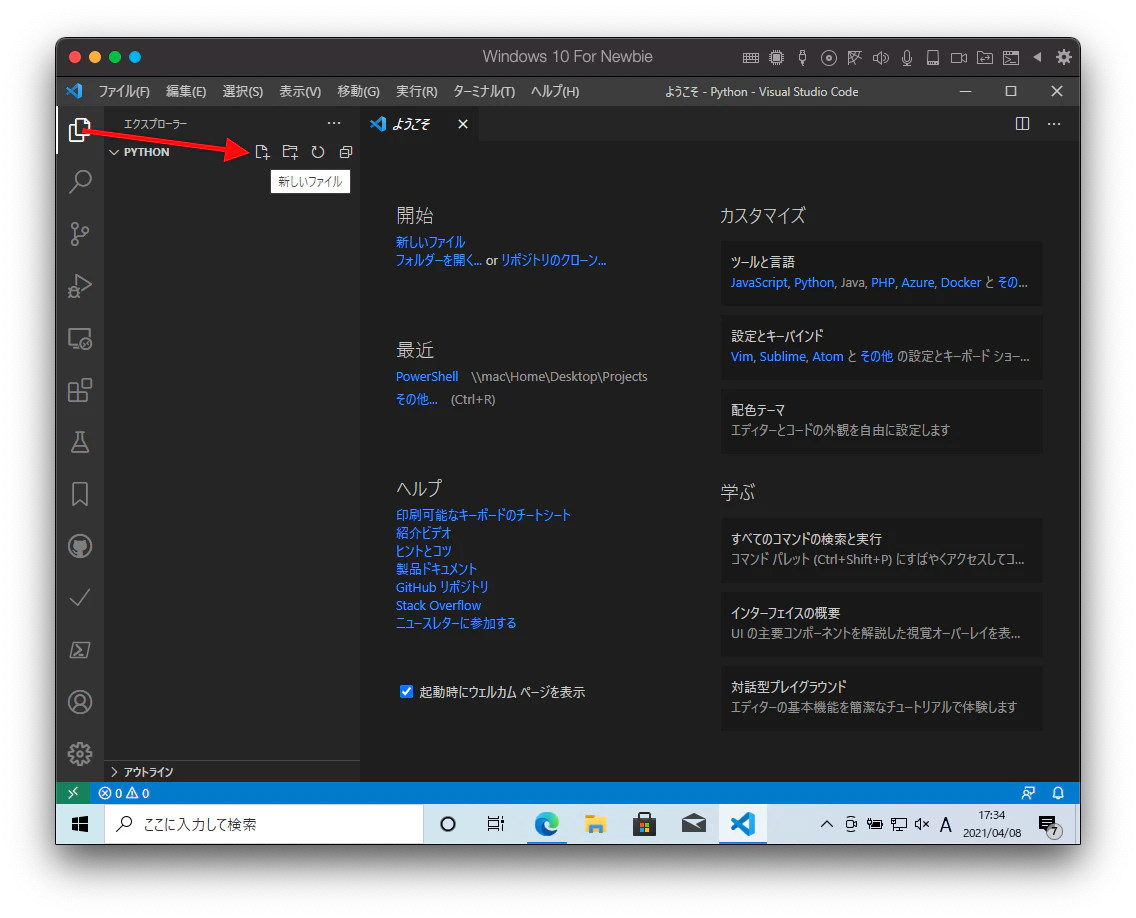Open the GitHub view in activity bar
This screenshot has height=918, width=1136.
tap(80, 546)
